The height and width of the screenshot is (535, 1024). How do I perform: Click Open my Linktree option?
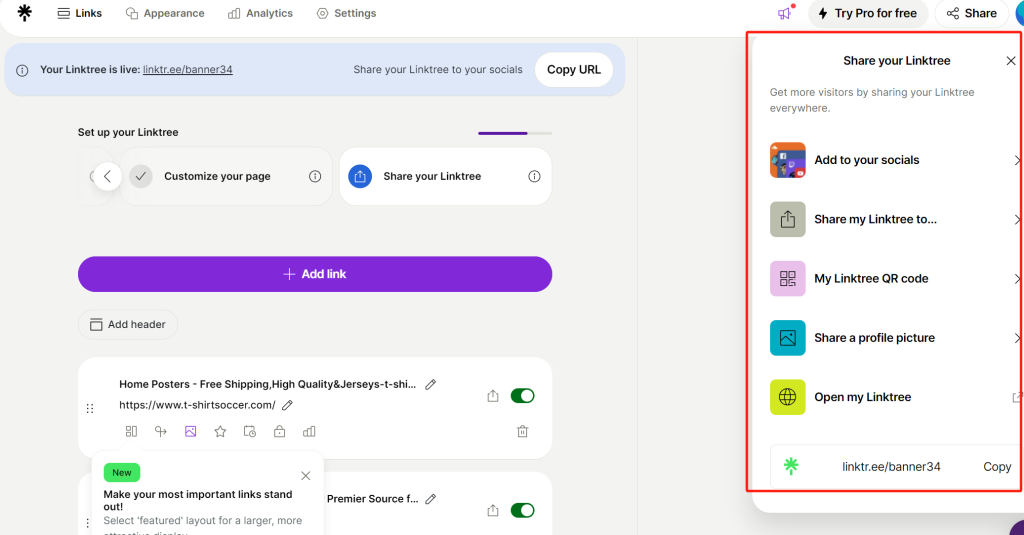coord(895,397)
